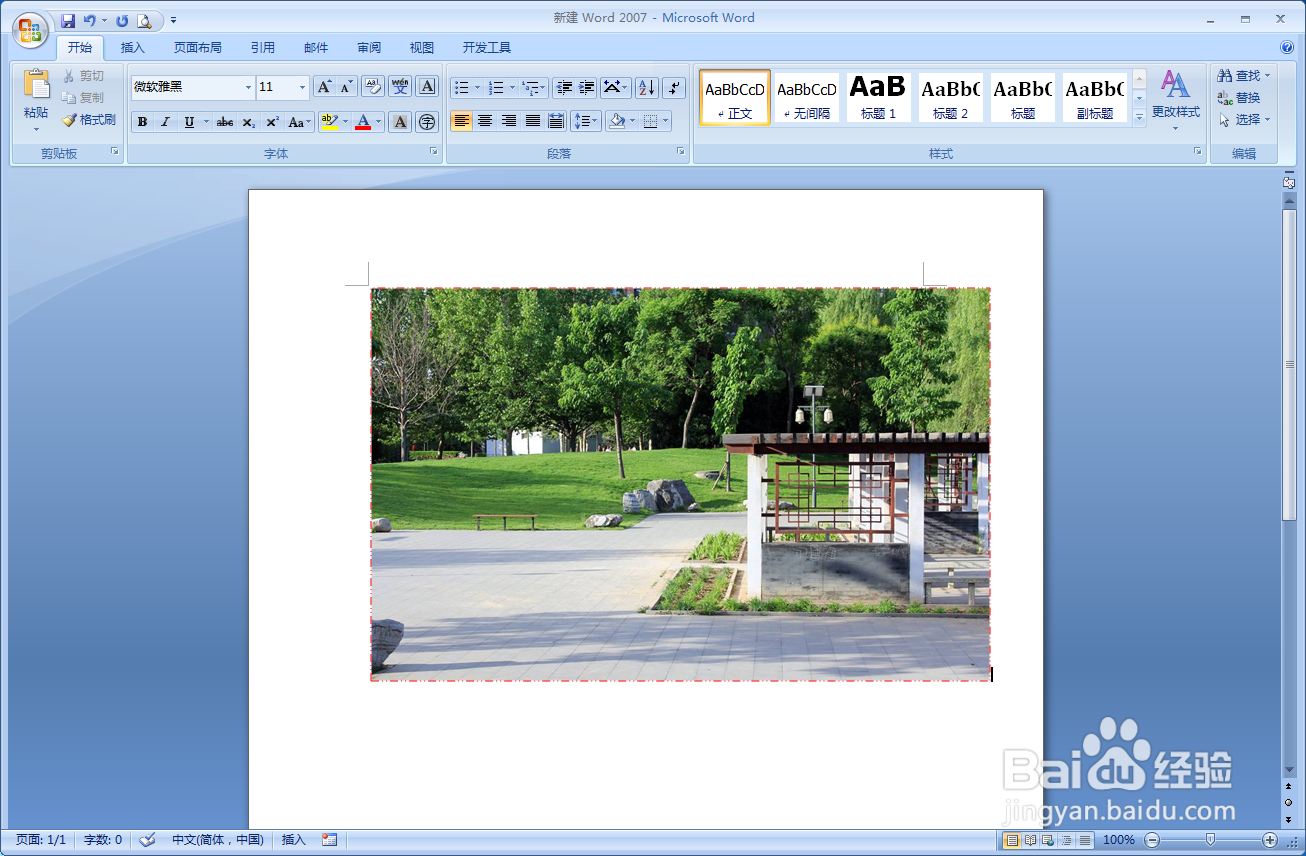Image resolution: width=1306 pixels, height=856 pixels.
Task: Switch to the Review (审阅) tab
Action: coord(369,47)
